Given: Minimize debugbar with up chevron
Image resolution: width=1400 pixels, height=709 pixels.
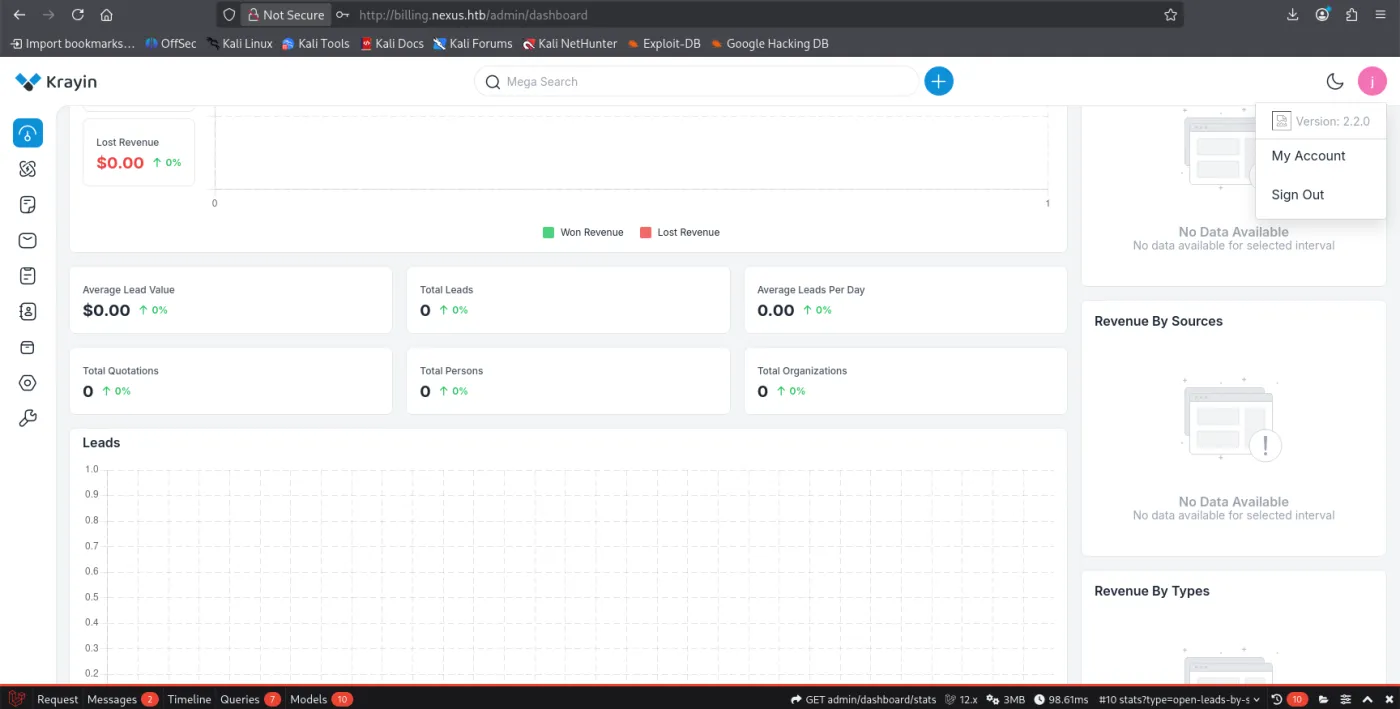Looking at the screenshot, I should pyautogui.click(x=1368, y=699).
